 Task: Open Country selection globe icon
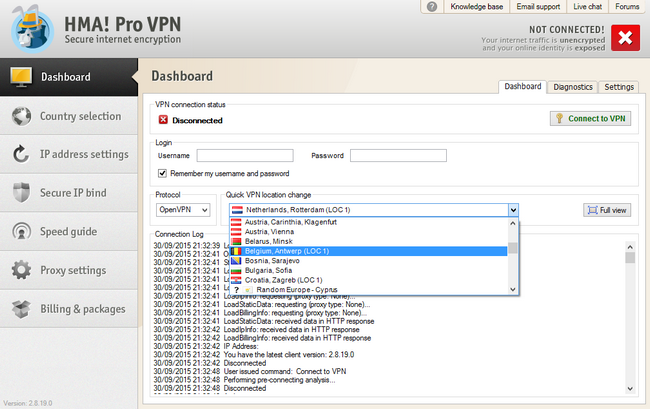[22, 116]
